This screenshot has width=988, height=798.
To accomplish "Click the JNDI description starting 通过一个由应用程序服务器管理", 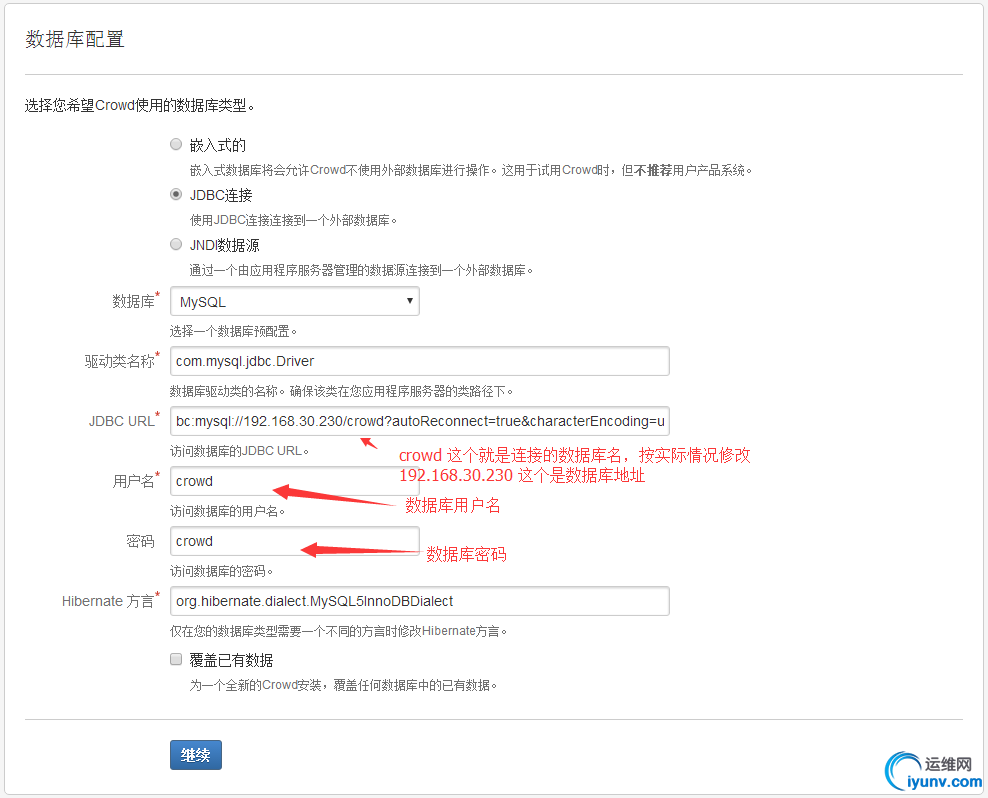I will click(362, 270).
